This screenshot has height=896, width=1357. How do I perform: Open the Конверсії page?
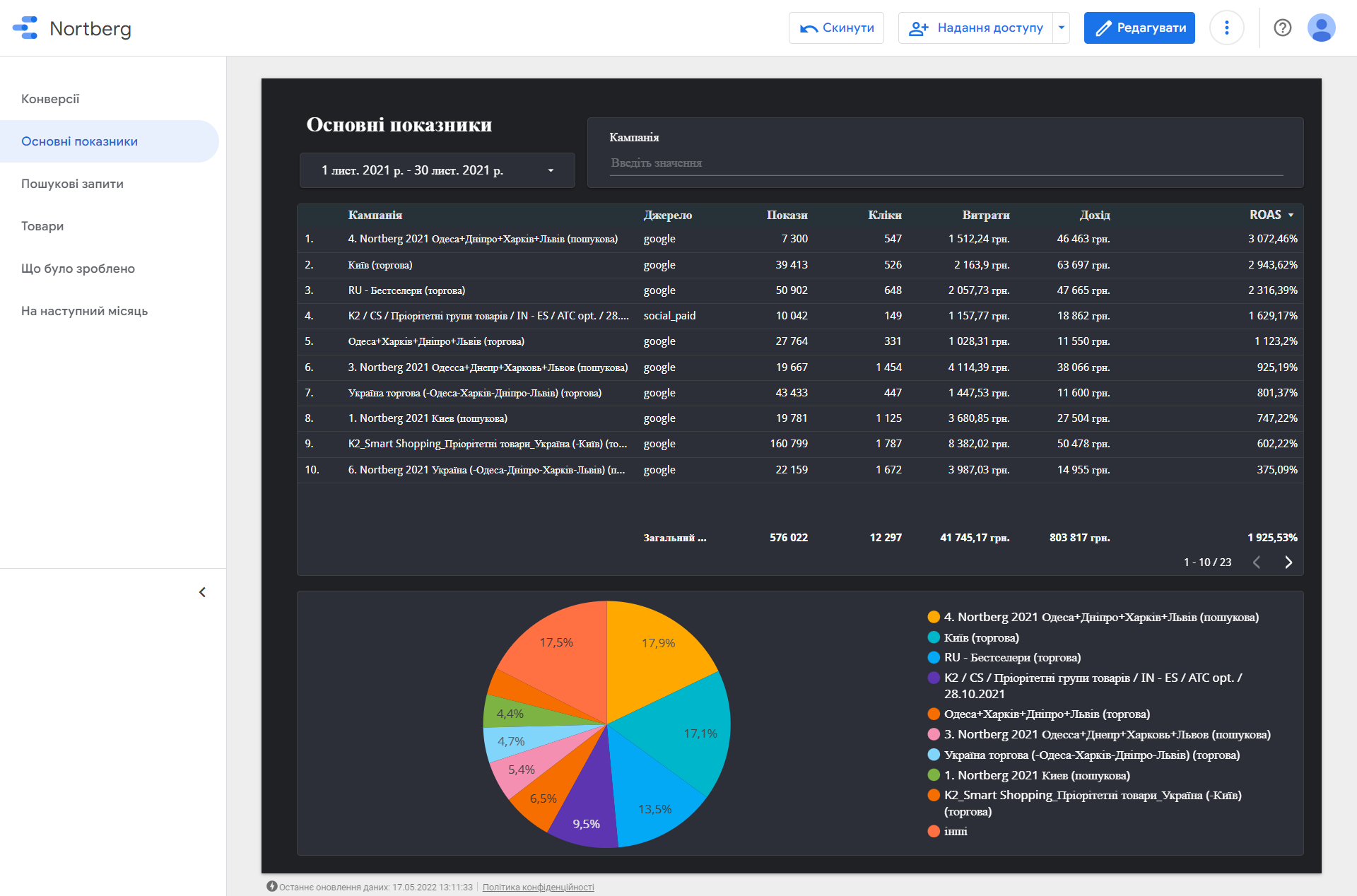pyautogui.click(x=50, y=99)
